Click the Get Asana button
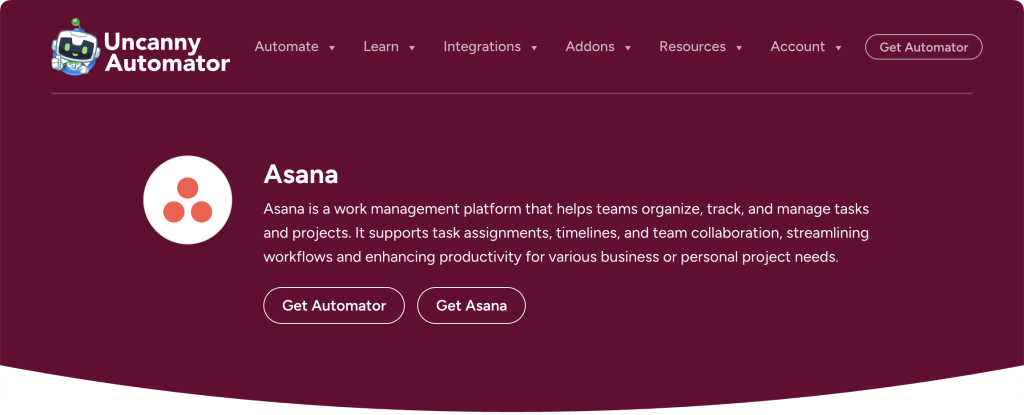 (471, 306)
